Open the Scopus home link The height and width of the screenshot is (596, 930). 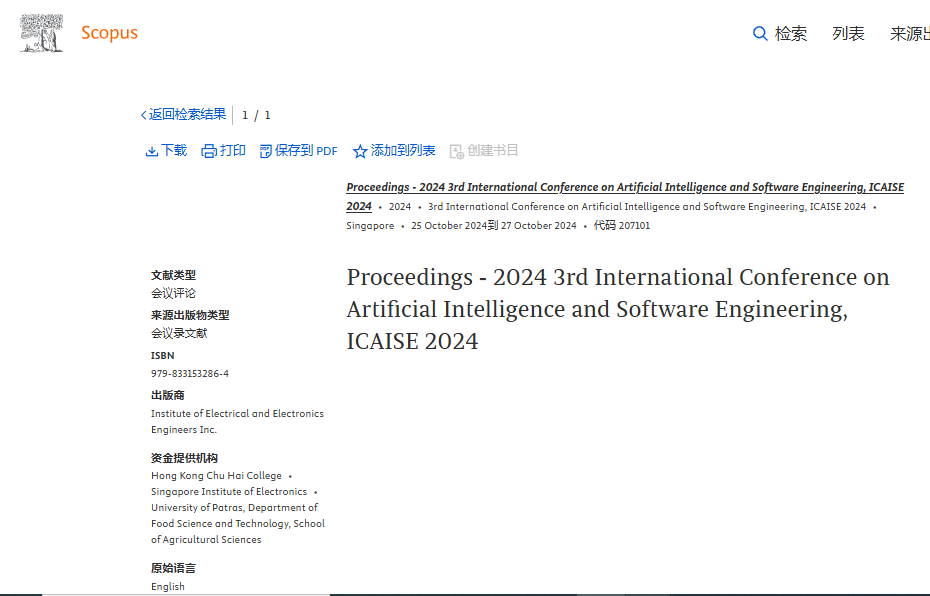tap(109, 33)
